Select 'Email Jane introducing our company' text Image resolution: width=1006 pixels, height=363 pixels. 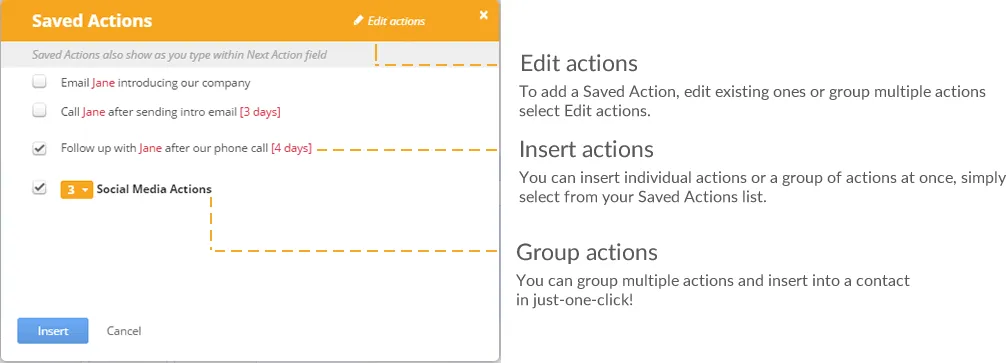tap(156, 83)
